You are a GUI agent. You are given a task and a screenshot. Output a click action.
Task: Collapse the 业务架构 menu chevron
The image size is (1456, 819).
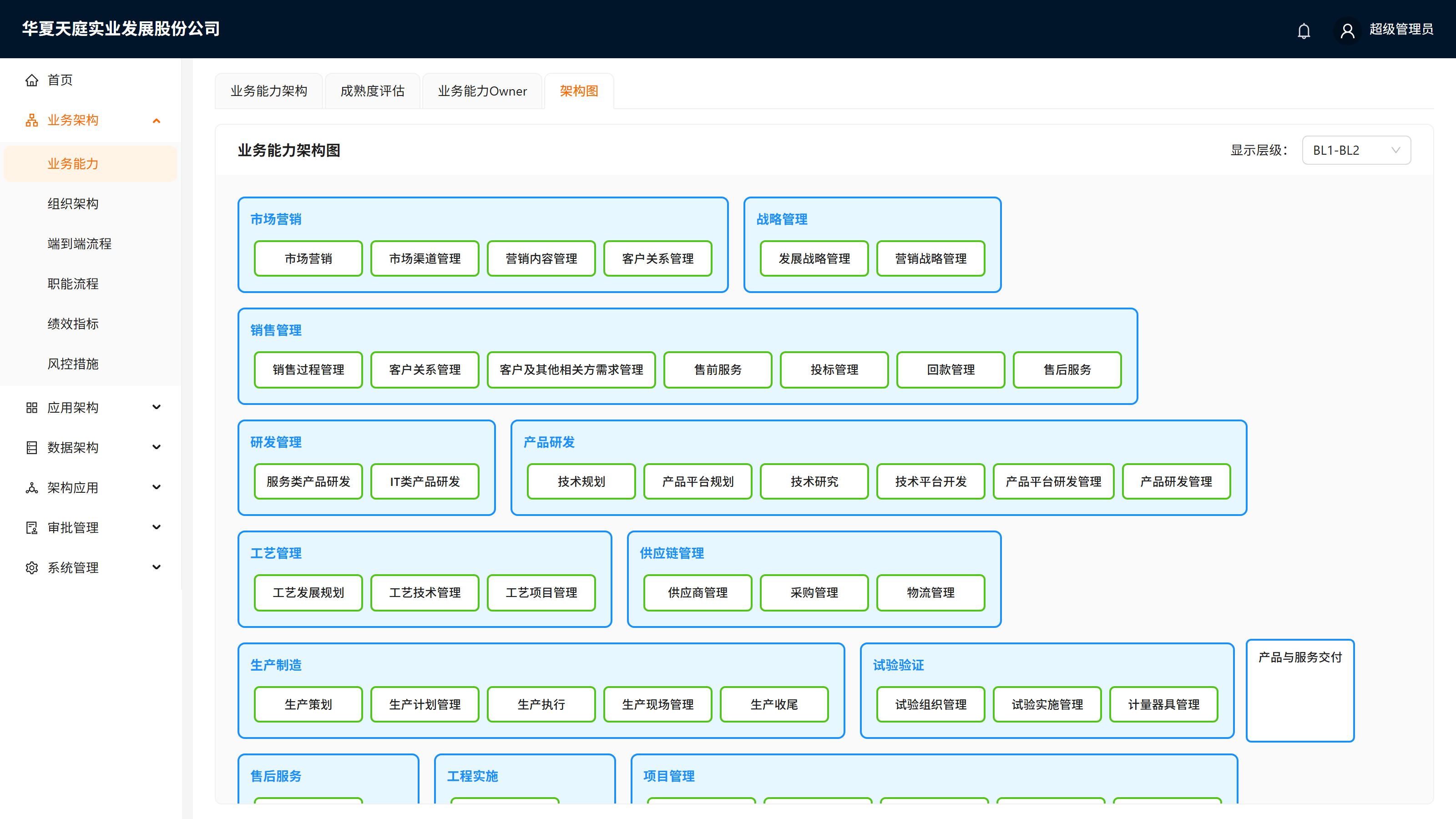point(157,121)
